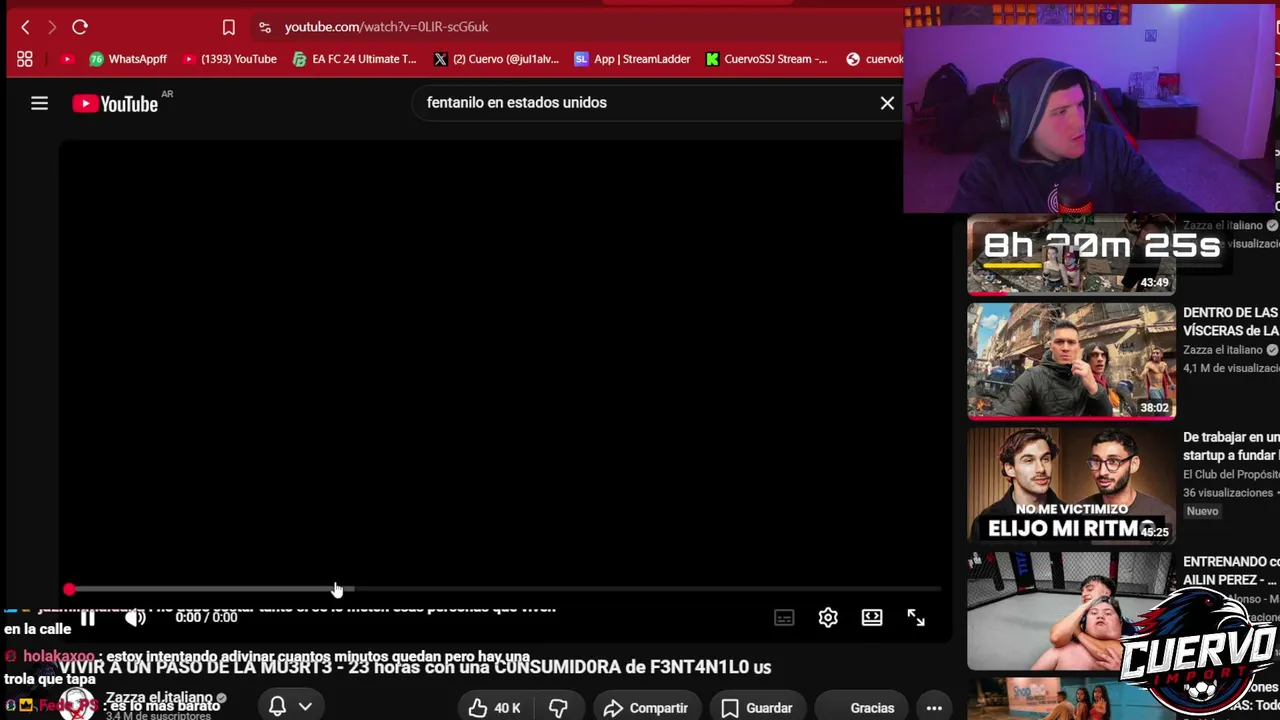The width and height of the screenshot is (1280, 720).
Task: Open the WhatsAppff bookmark
Action: tap(128, 59)
